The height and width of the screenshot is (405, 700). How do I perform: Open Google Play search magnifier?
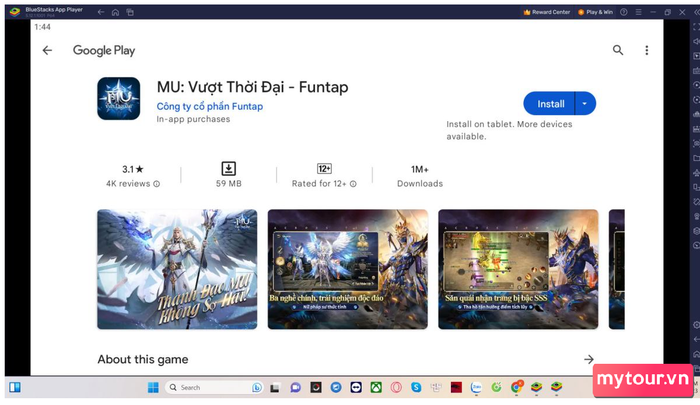click(618, 50)
